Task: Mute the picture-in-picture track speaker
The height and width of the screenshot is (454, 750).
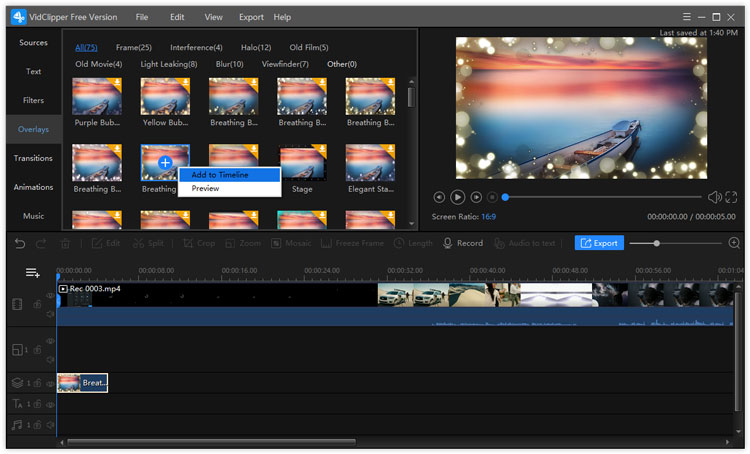Action: (50, 359)
